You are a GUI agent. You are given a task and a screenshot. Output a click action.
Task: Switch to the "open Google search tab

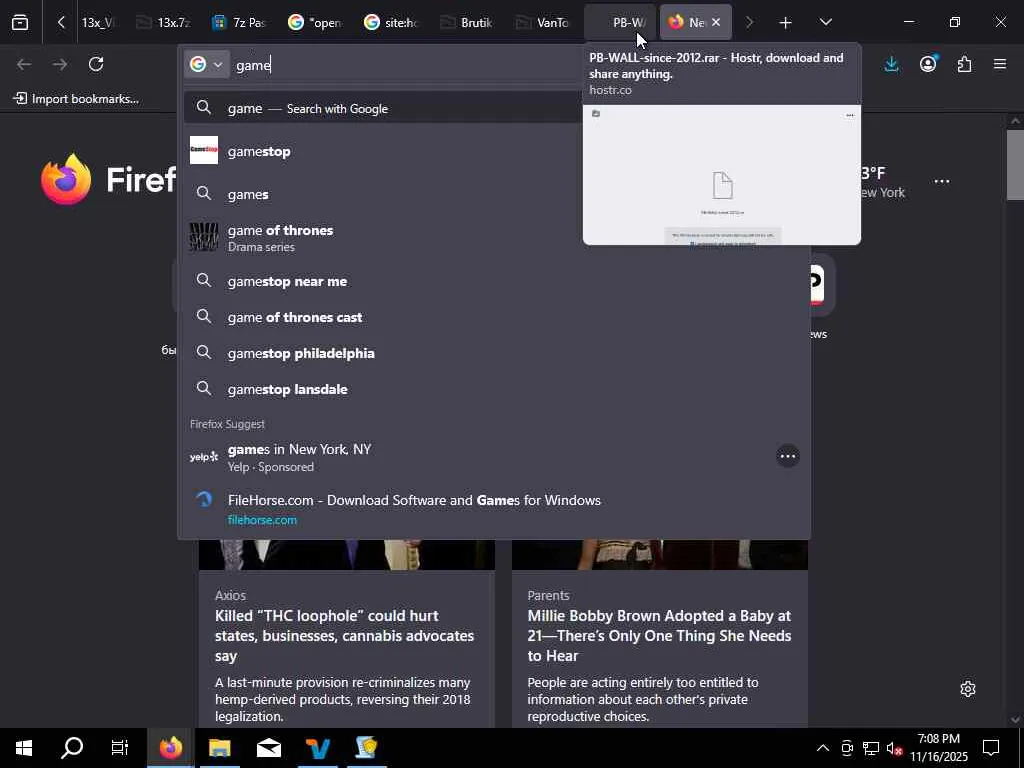point(316,22)
